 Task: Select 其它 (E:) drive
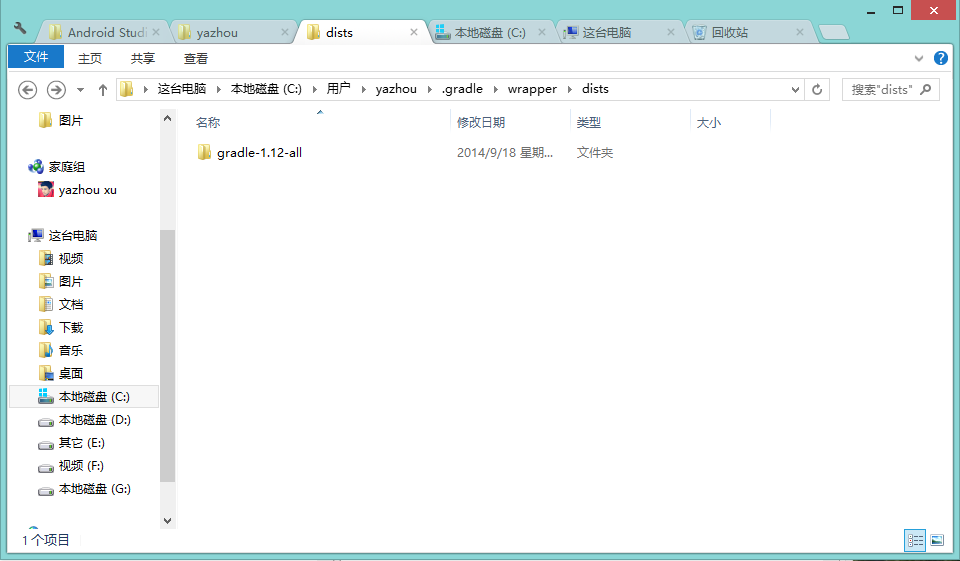tap(72, 443)
